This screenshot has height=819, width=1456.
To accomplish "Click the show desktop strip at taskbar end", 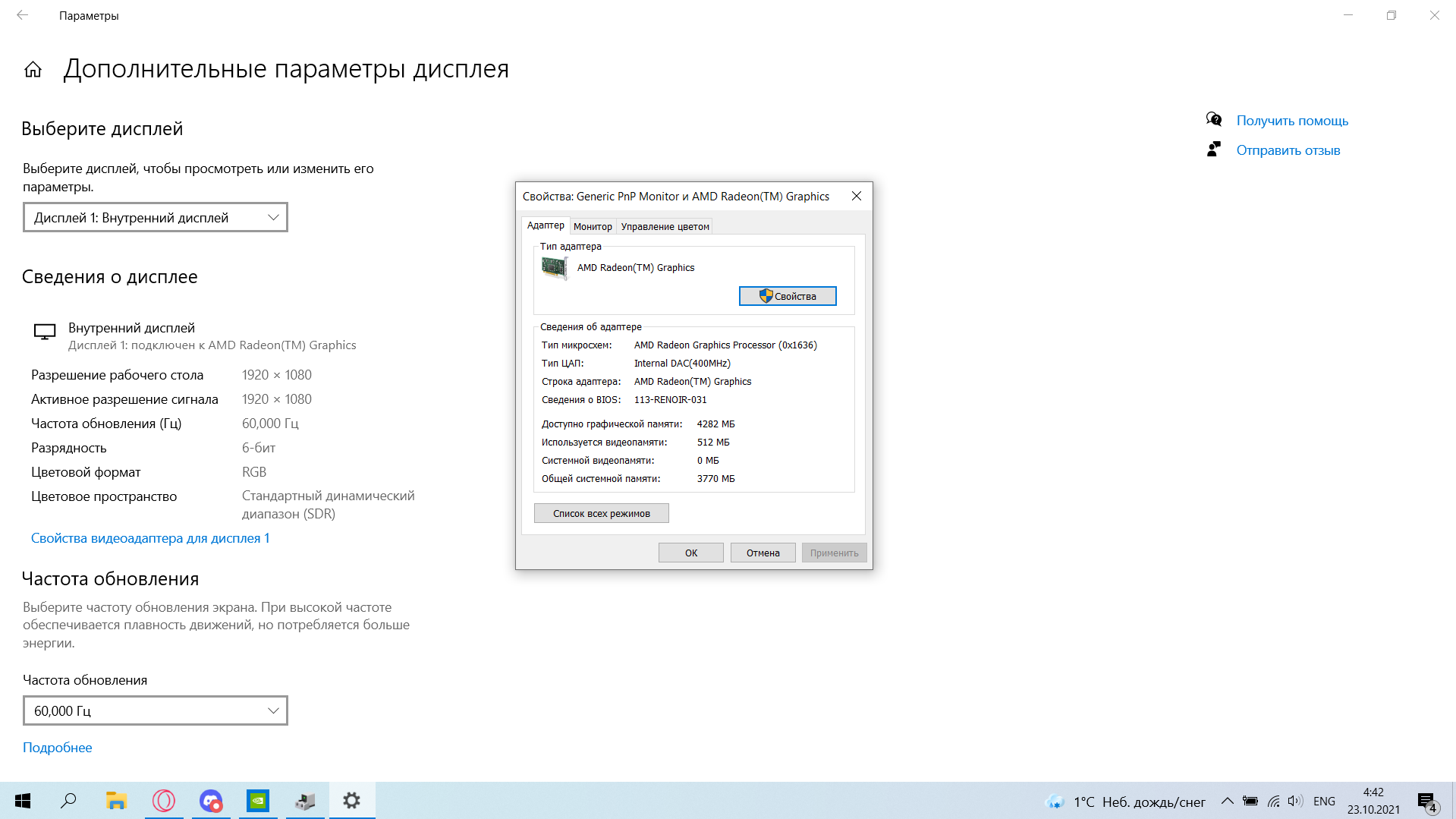I will click(x=1453, y=801).
